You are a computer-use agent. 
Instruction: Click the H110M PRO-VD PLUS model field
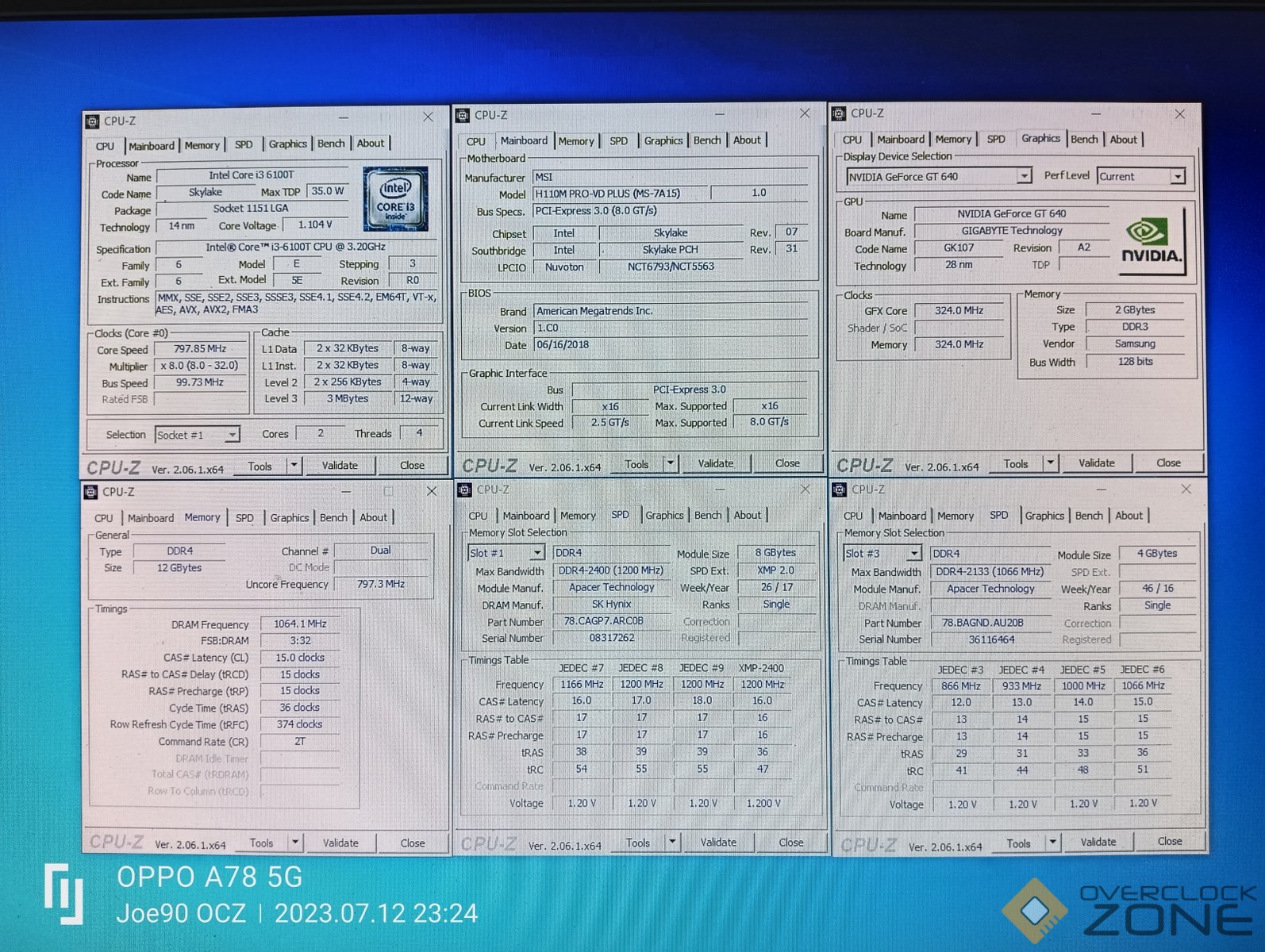[621, 194]
